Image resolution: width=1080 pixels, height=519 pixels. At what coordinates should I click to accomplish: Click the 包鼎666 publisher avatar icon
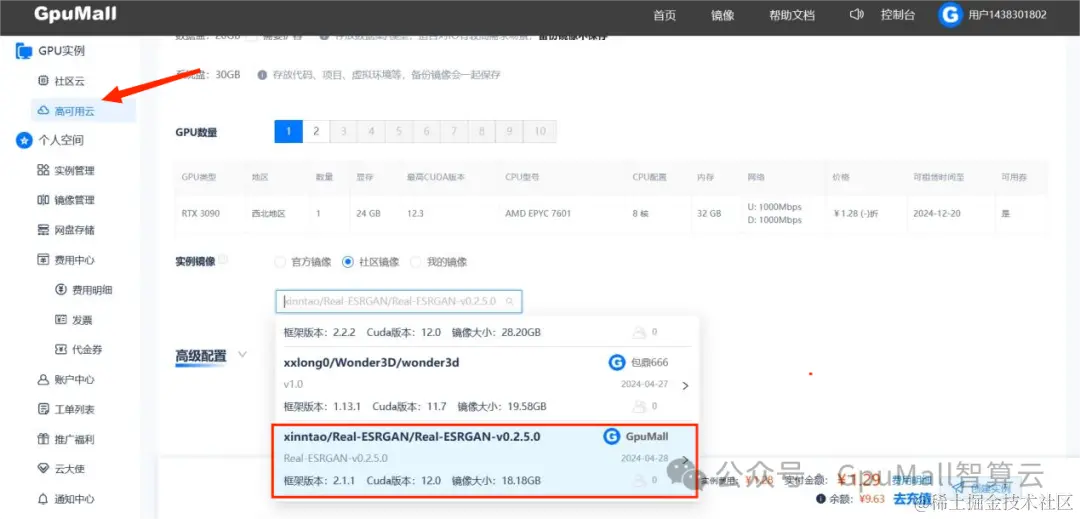tap(616, 362)
